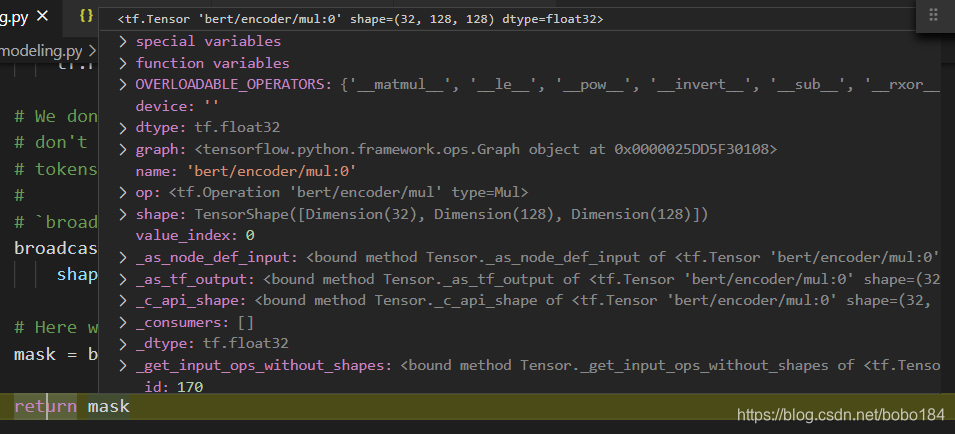This screenshot has width=955, height=434.
Task: Select the curly-braces JSON file tab icon
Action: (x=86, y=16)
